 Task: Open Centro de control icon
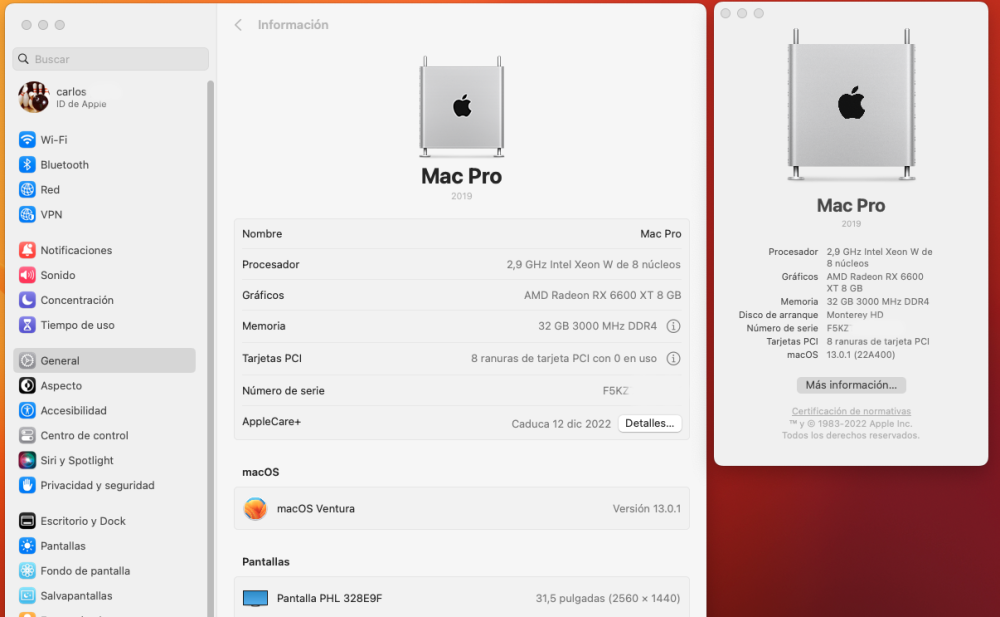click(27, 435)
